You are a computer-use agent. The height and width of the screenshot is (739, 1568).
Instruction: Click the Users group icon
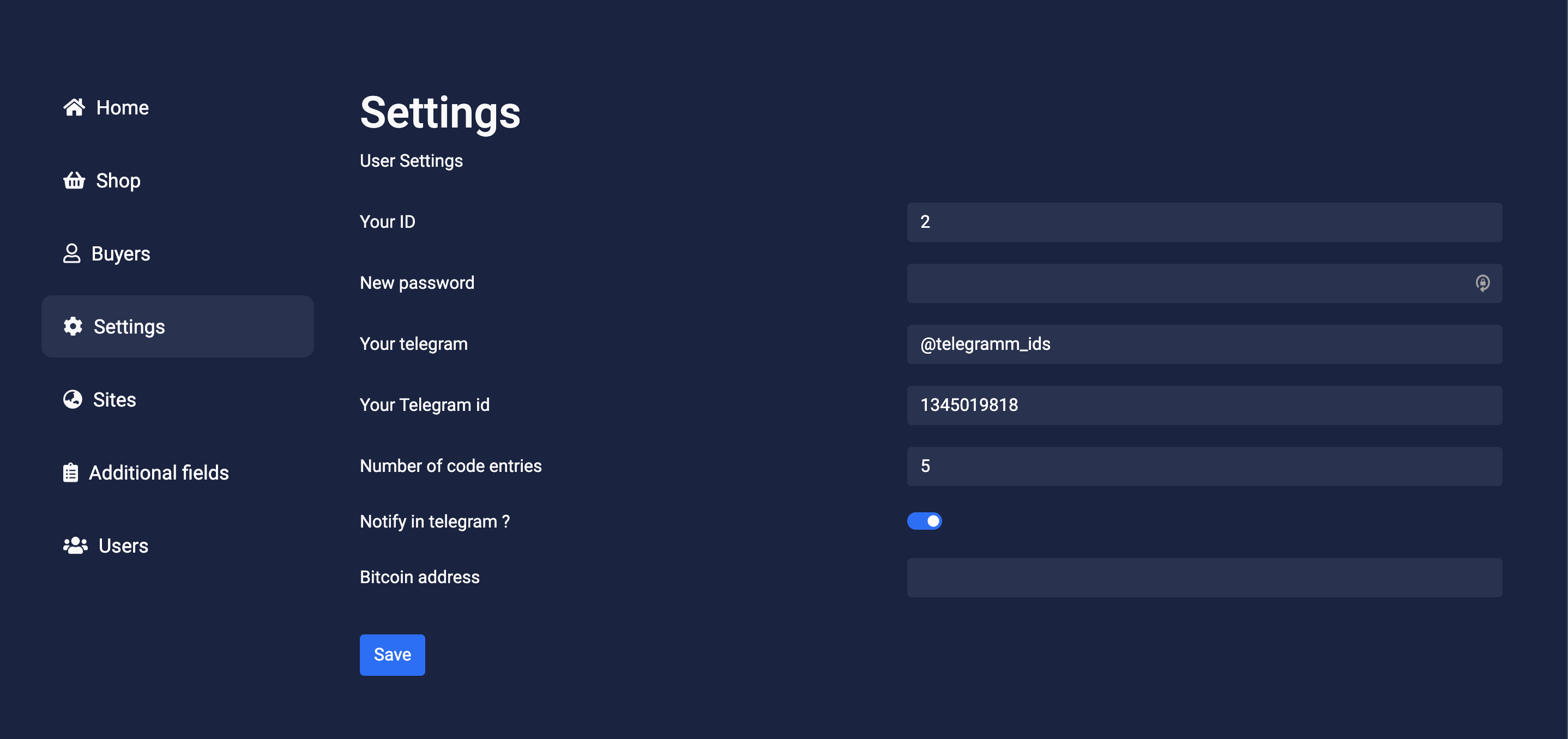click(x=75, y=546)
